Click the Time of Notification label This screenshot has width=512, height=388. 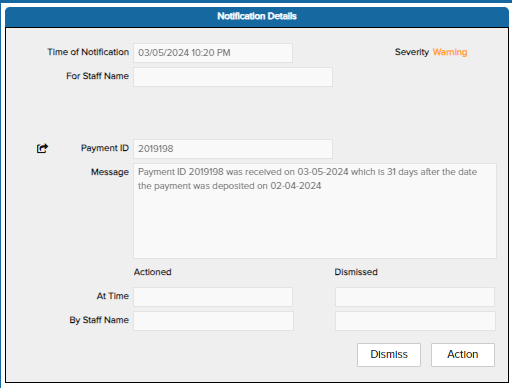pyautogui.click(x=88, y=52)
